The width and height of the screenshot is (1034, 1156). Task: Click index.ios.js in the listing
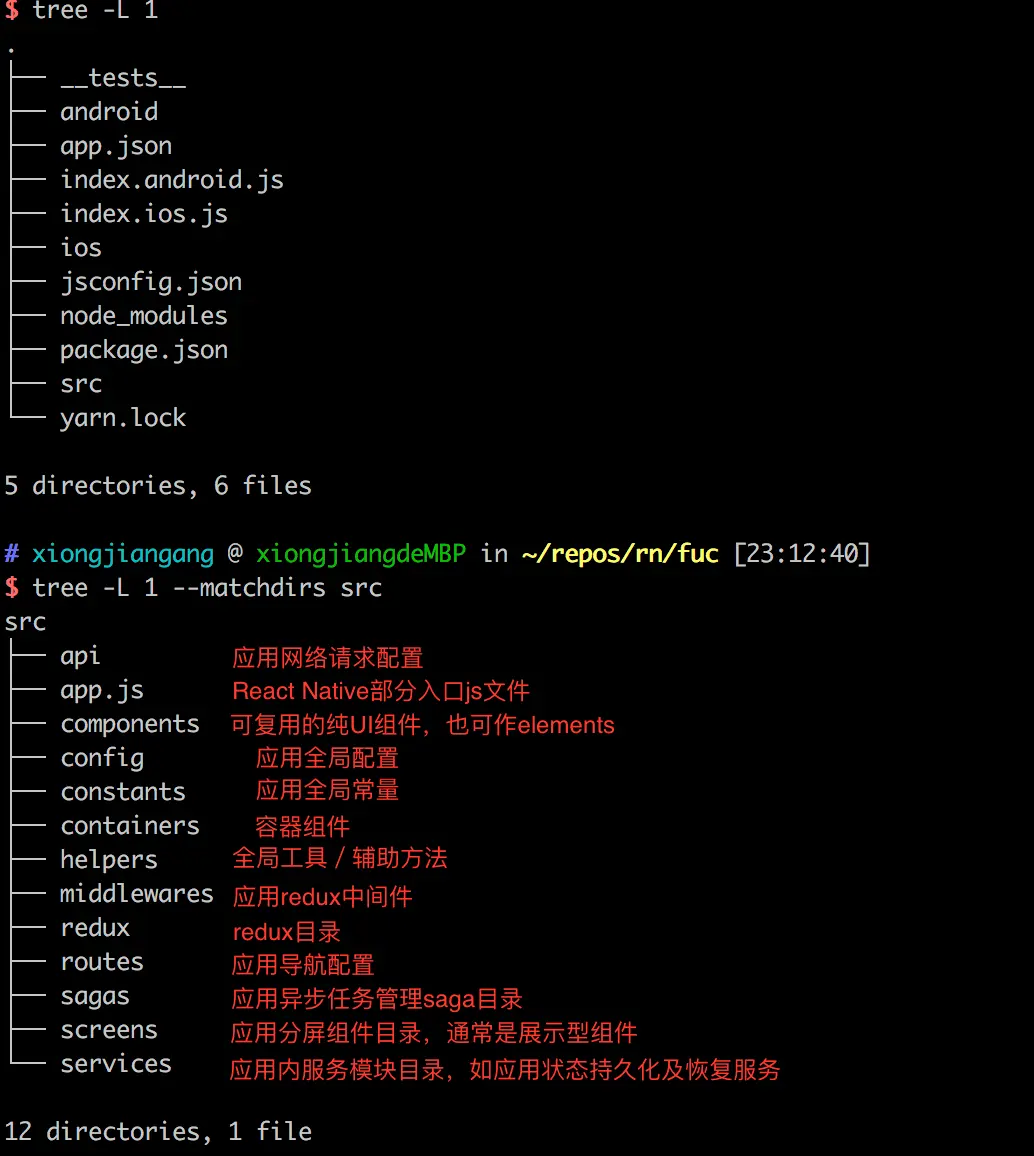pos(144,214)
